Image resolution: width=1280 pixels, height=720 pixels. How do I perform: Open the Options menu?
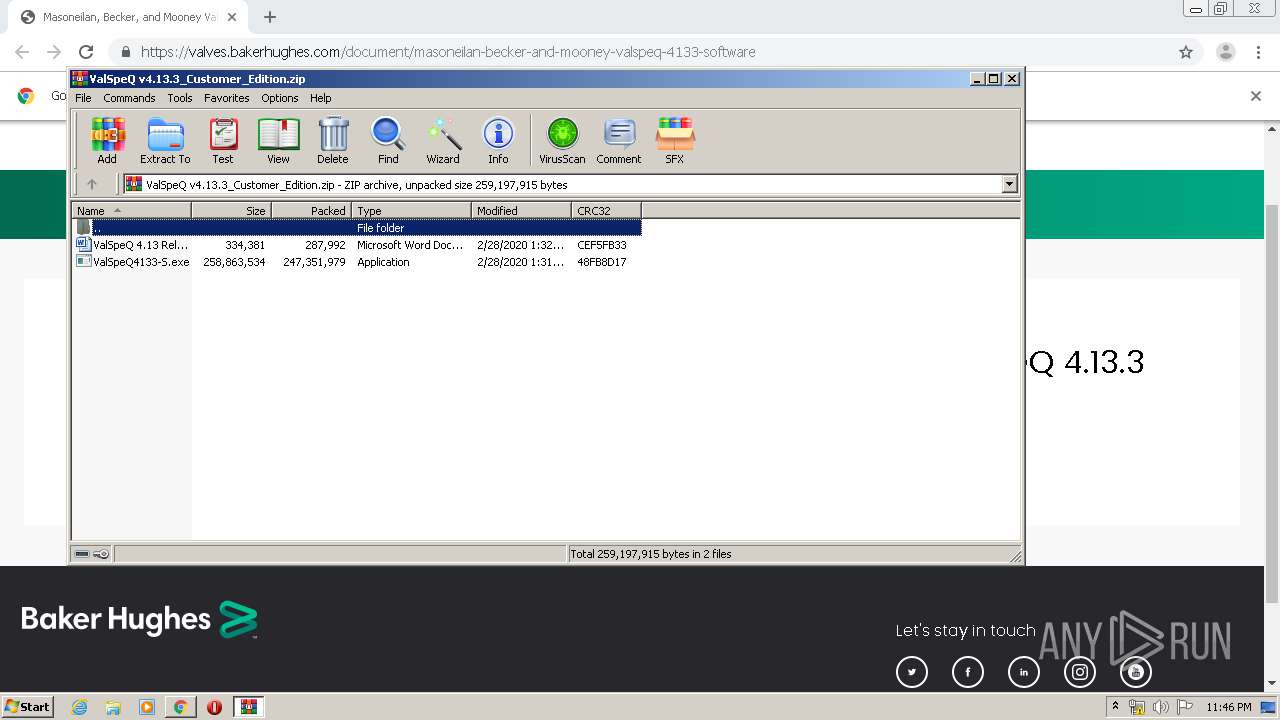[x=280, y=98]
